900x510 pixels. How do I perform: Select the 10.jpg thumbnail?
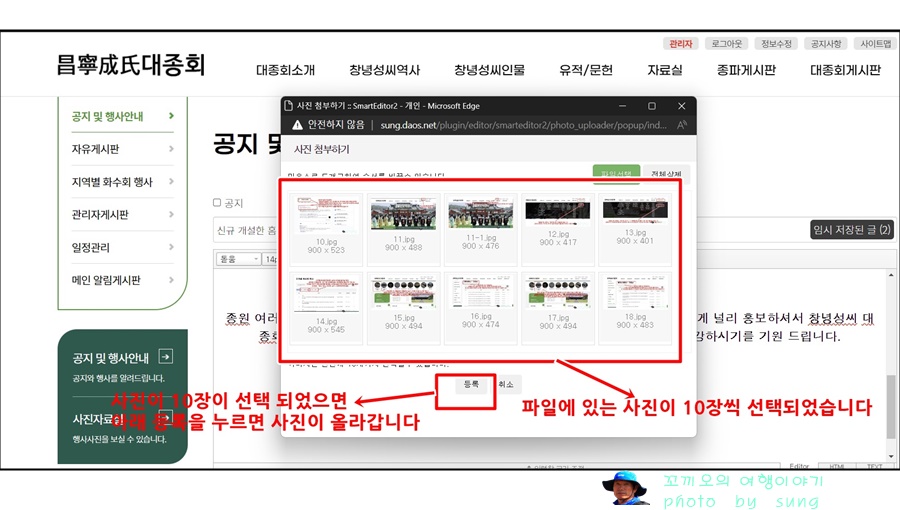(x=326, y=229)
